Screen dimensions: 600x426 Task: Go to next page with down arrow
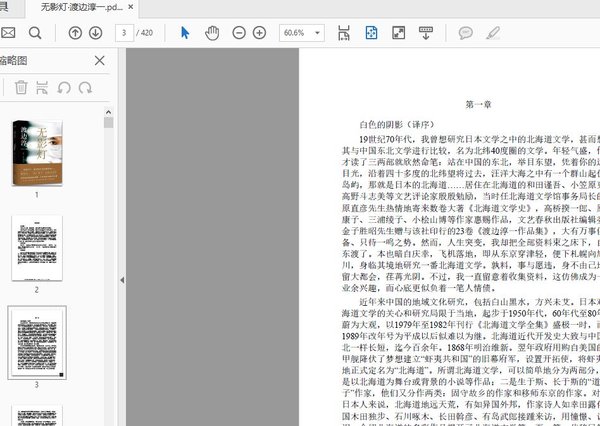point(96,33)
